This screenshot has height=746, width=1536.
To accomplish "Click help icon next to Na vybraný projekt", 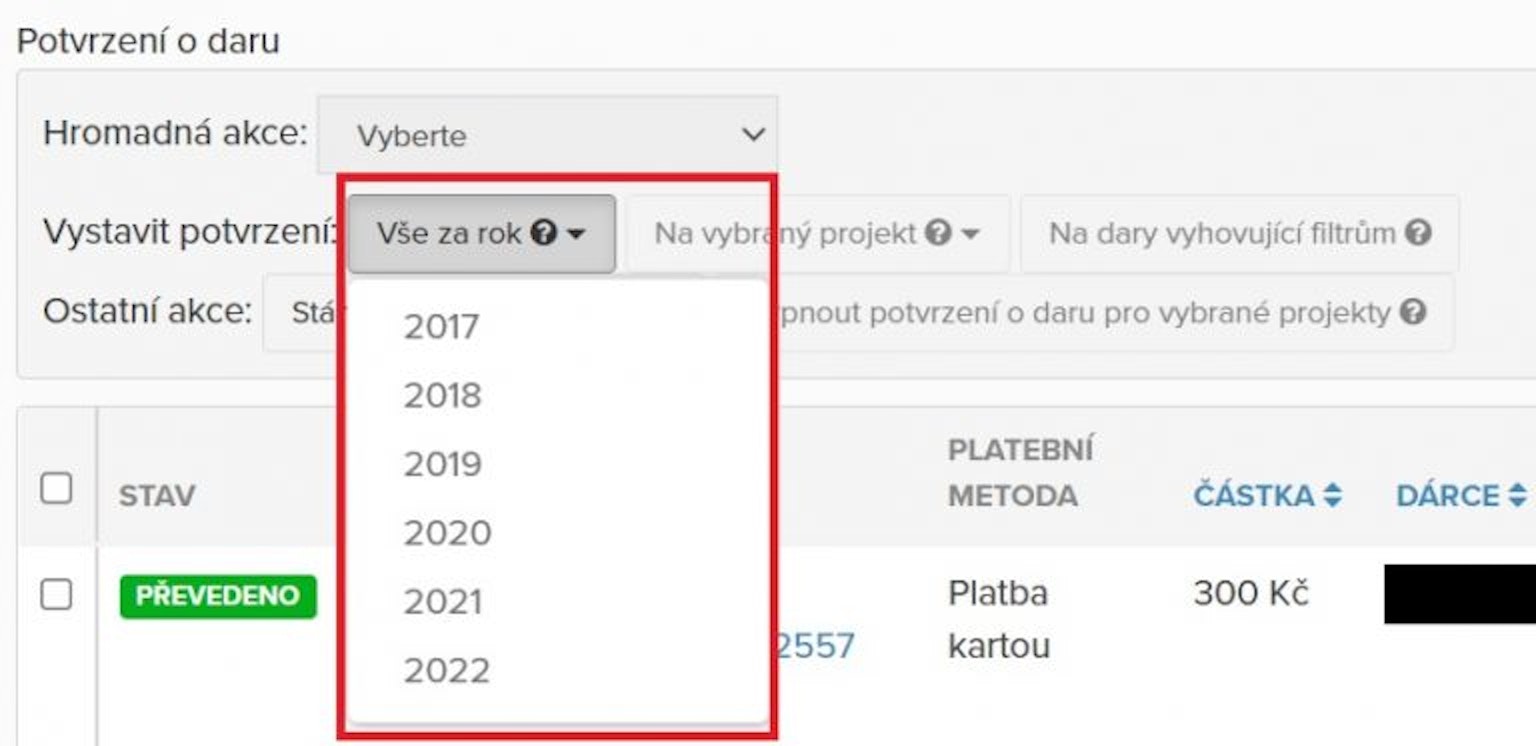I will click(x=937, y=234).
